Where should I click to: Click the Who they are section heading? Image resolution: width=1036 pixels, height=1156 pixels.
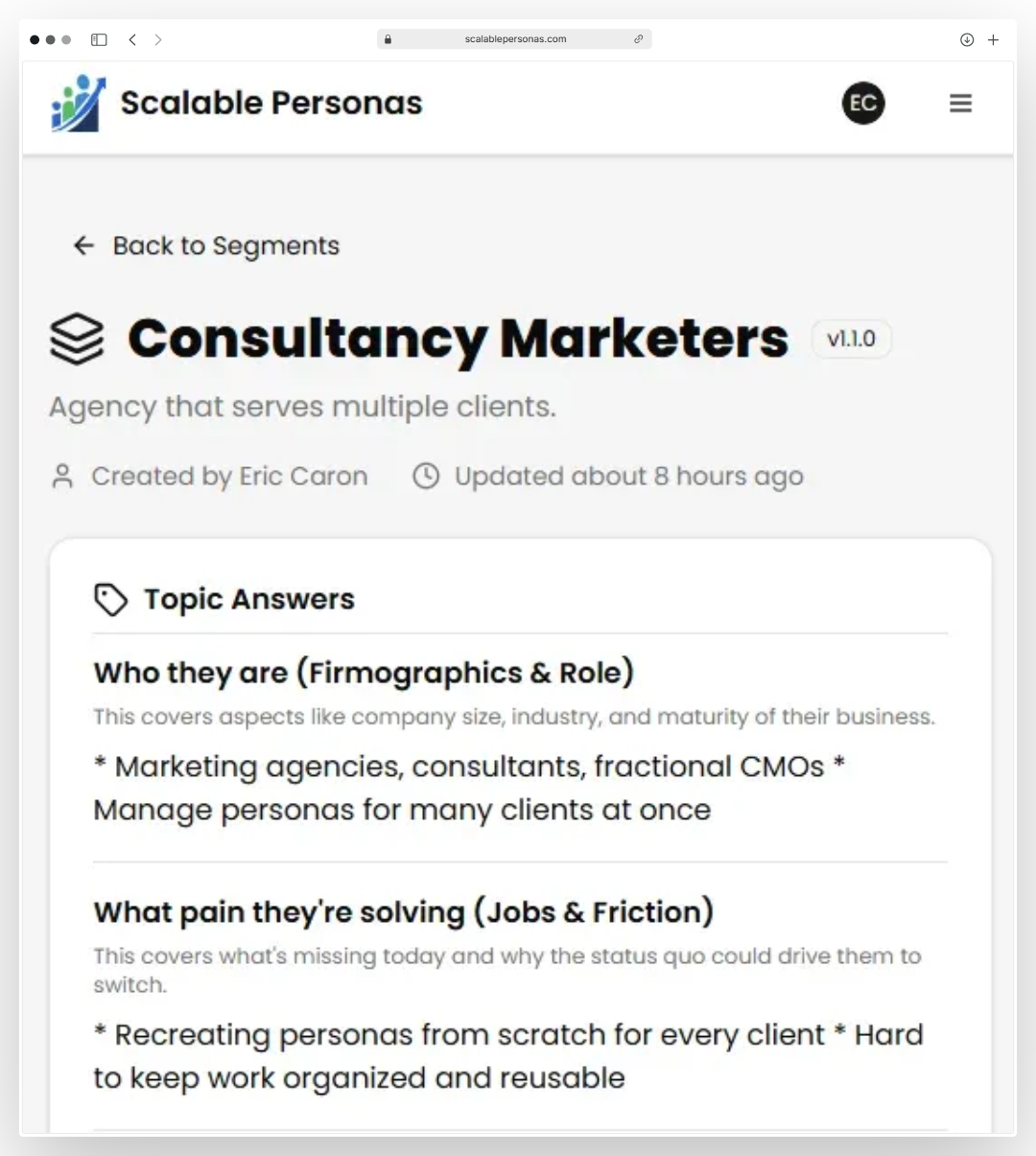(x=363, y=672)
